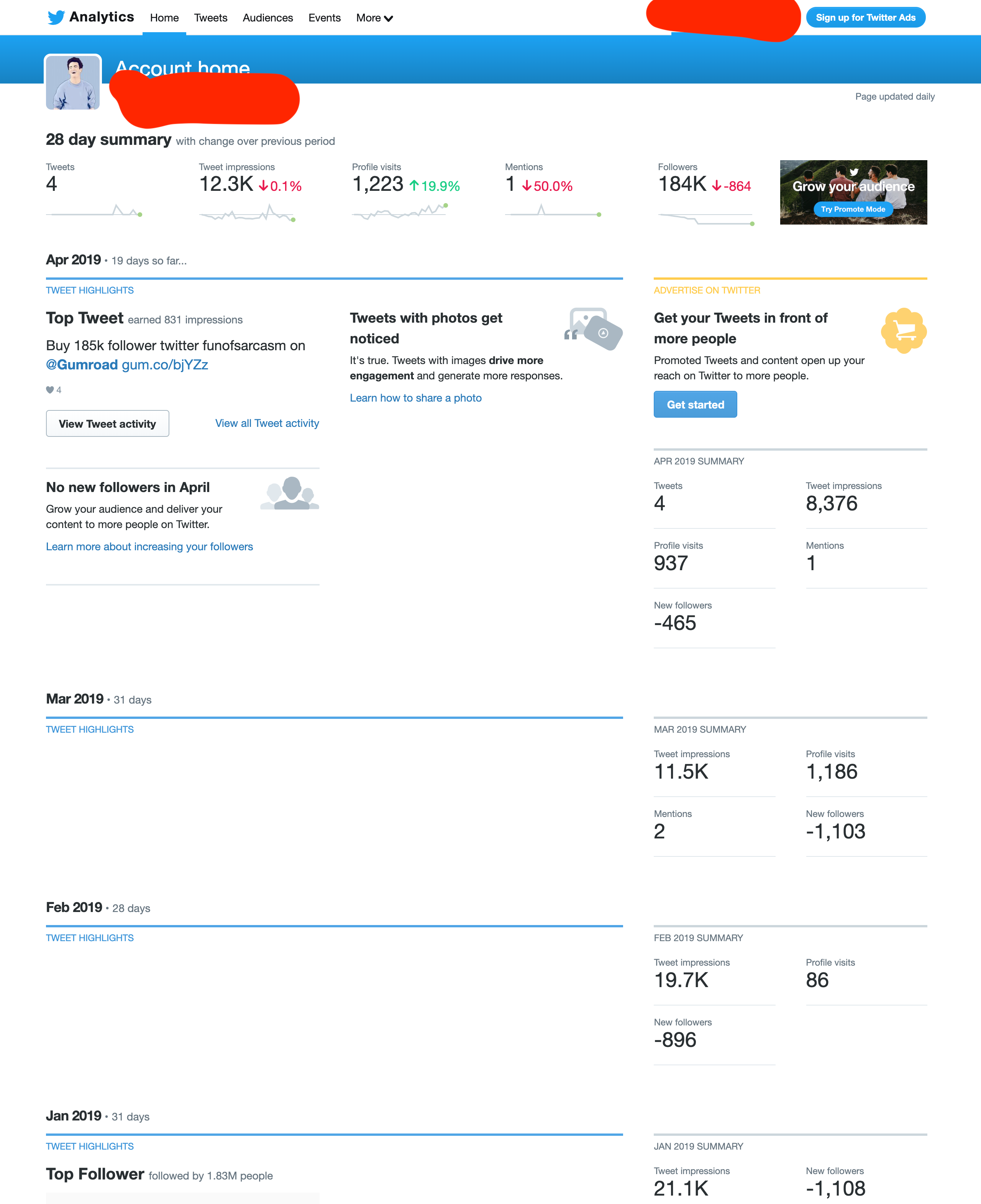Click Try Promote Mode banner button
Screen dimensions: 981x1204
point(853,209)
